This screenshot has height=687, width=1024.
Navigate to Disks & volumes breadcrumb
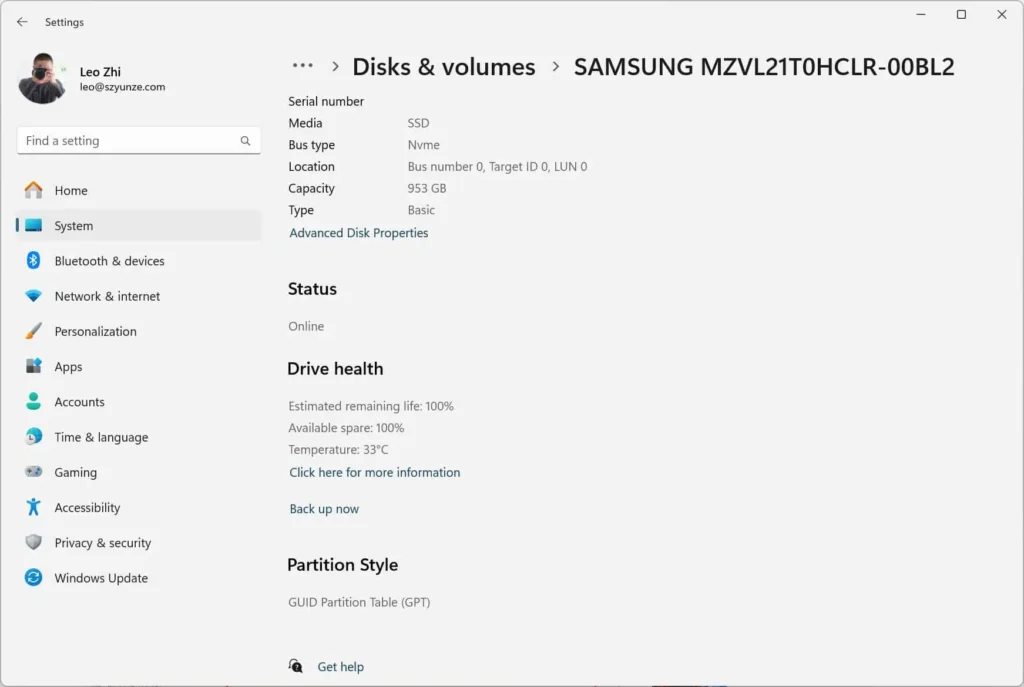coord(443,67)
